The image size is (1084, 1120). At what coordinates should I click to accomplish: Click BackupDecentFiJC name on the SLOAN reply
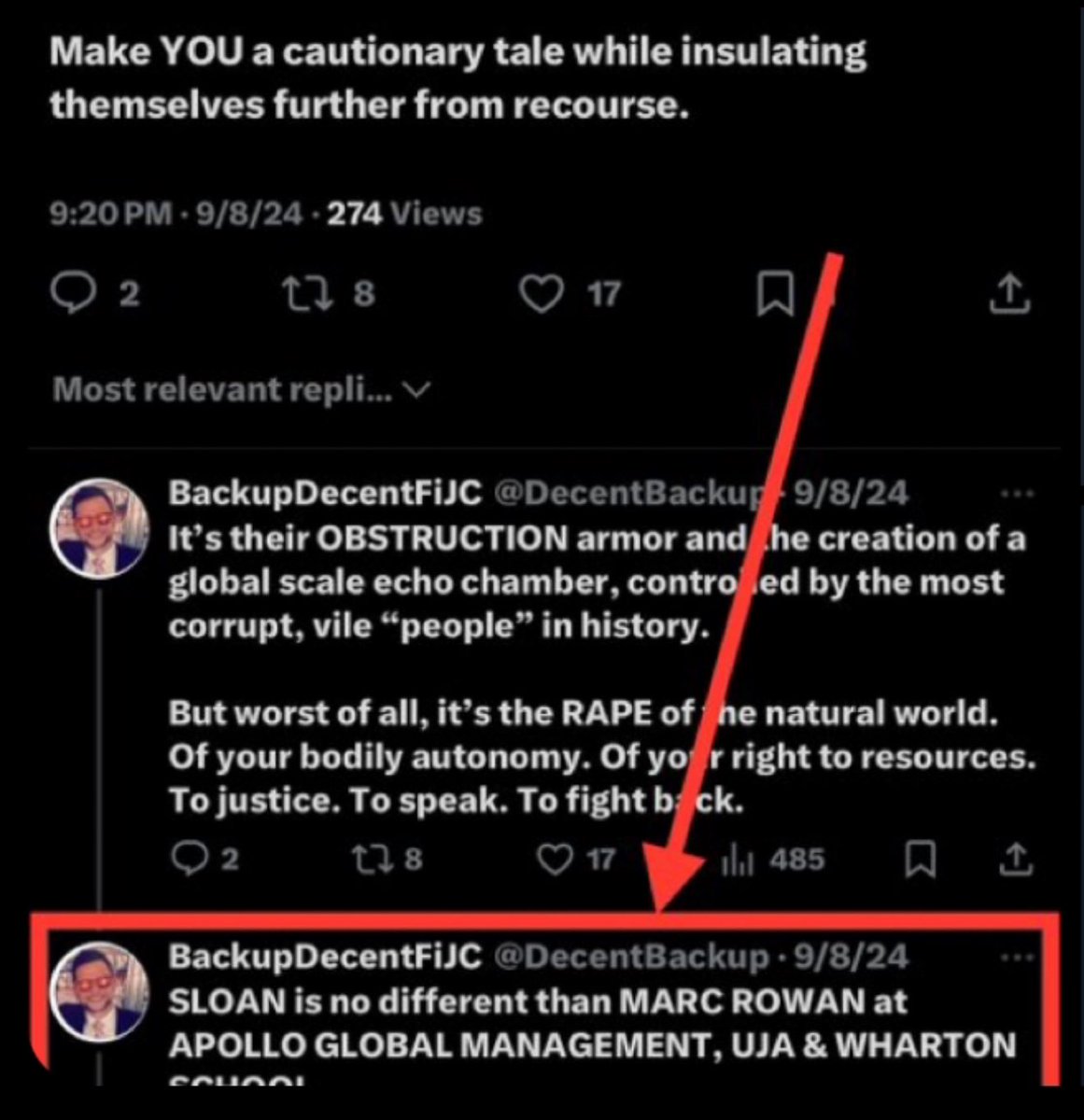click(325, 957)
